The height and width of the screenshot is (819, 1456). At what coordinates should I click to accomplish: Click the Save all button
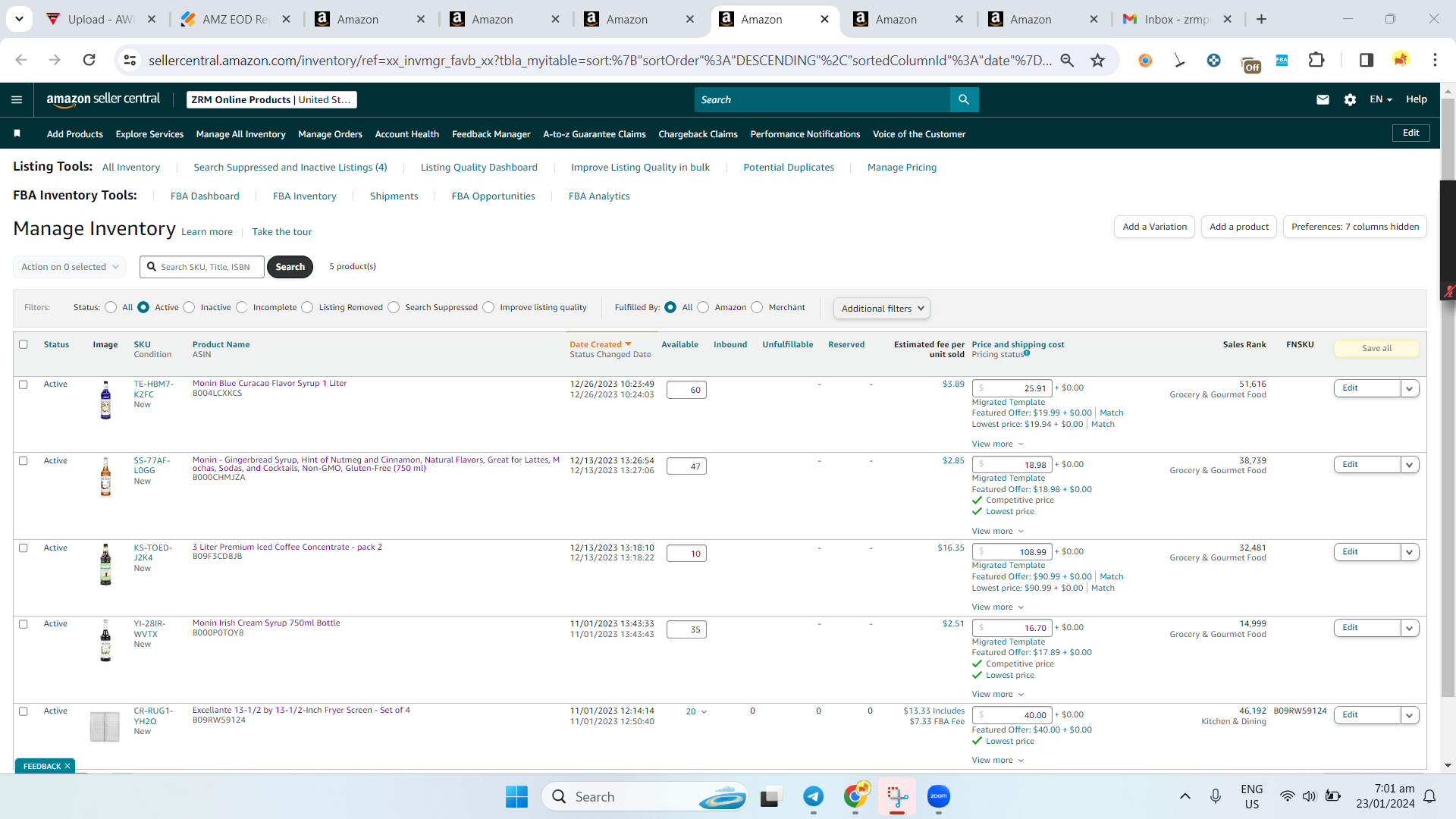point(1376,349)
